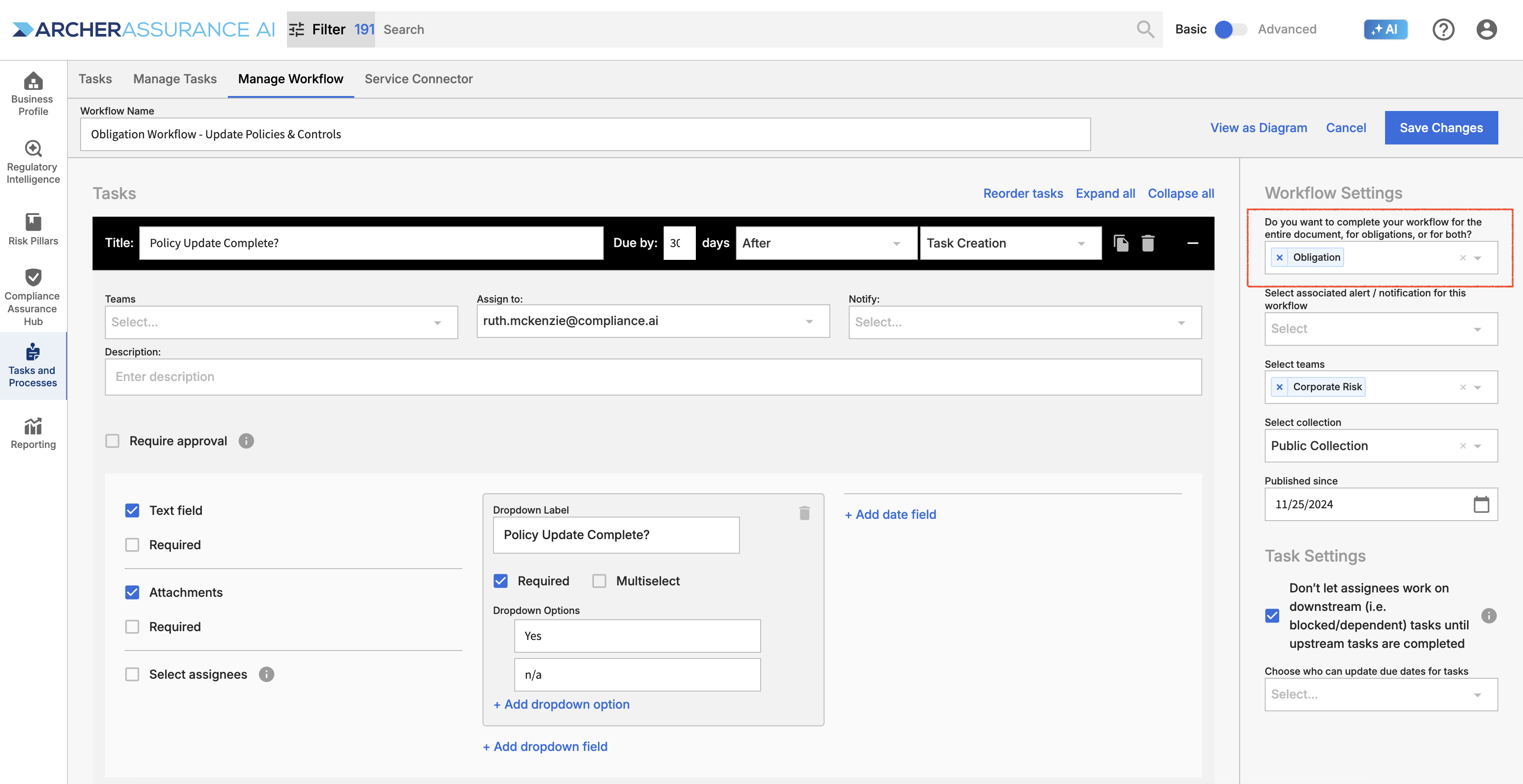This screenshot has height=784, width=1523.
Task: Click Add dropdown field link
Action: 545,746
